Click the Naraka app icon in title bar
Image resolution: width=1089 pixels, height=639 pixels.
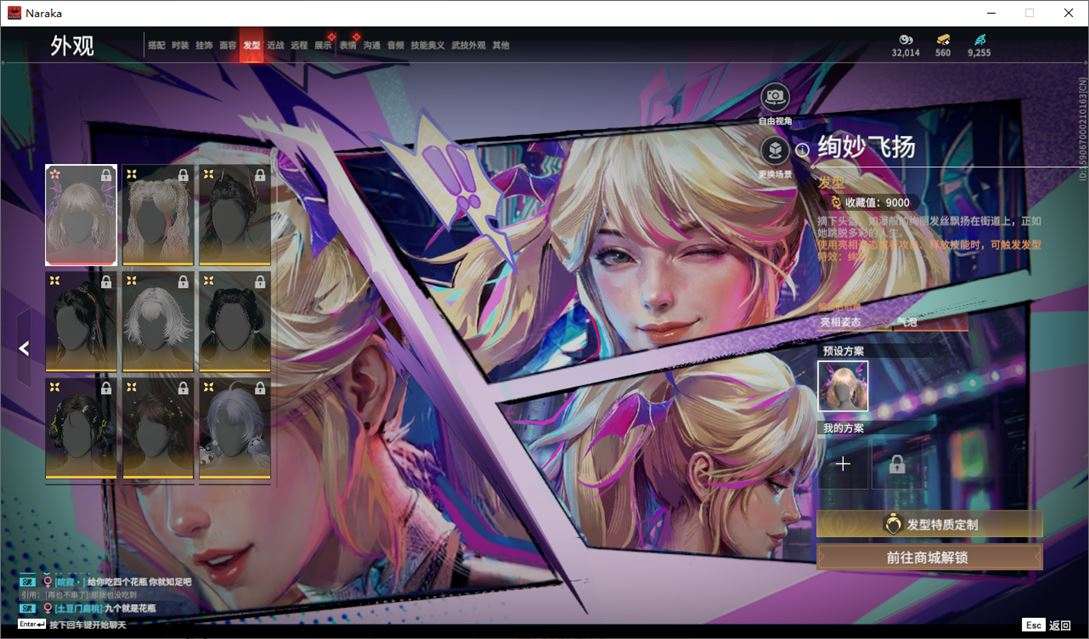click(14, 13)
